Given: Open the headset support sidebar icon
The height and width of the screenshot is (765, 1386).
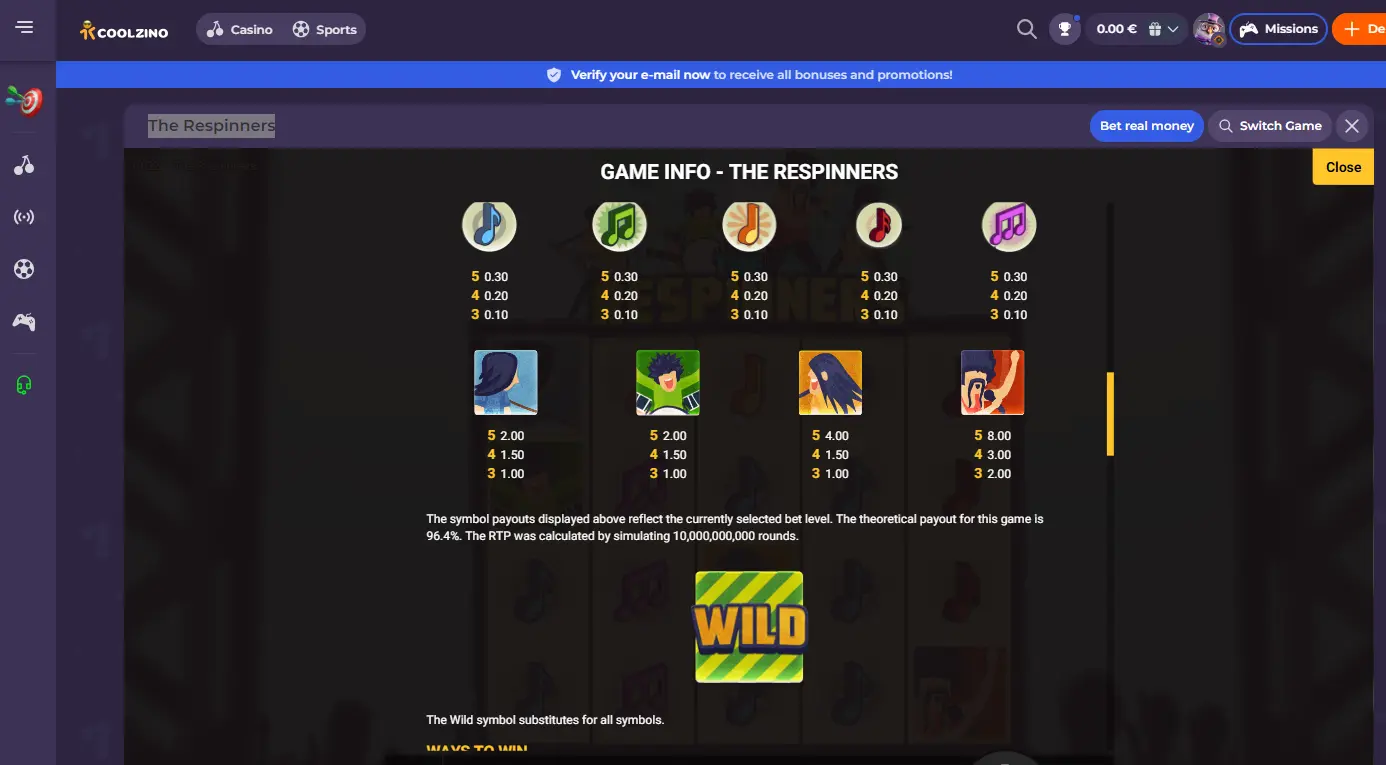Looking at the screenshot, I should 25,384.
